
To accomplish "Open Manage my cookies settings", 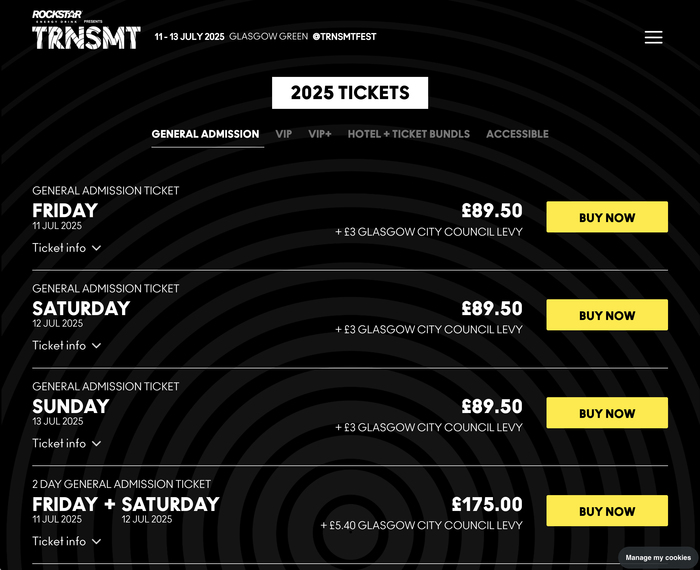I will [x=657, y=557].
